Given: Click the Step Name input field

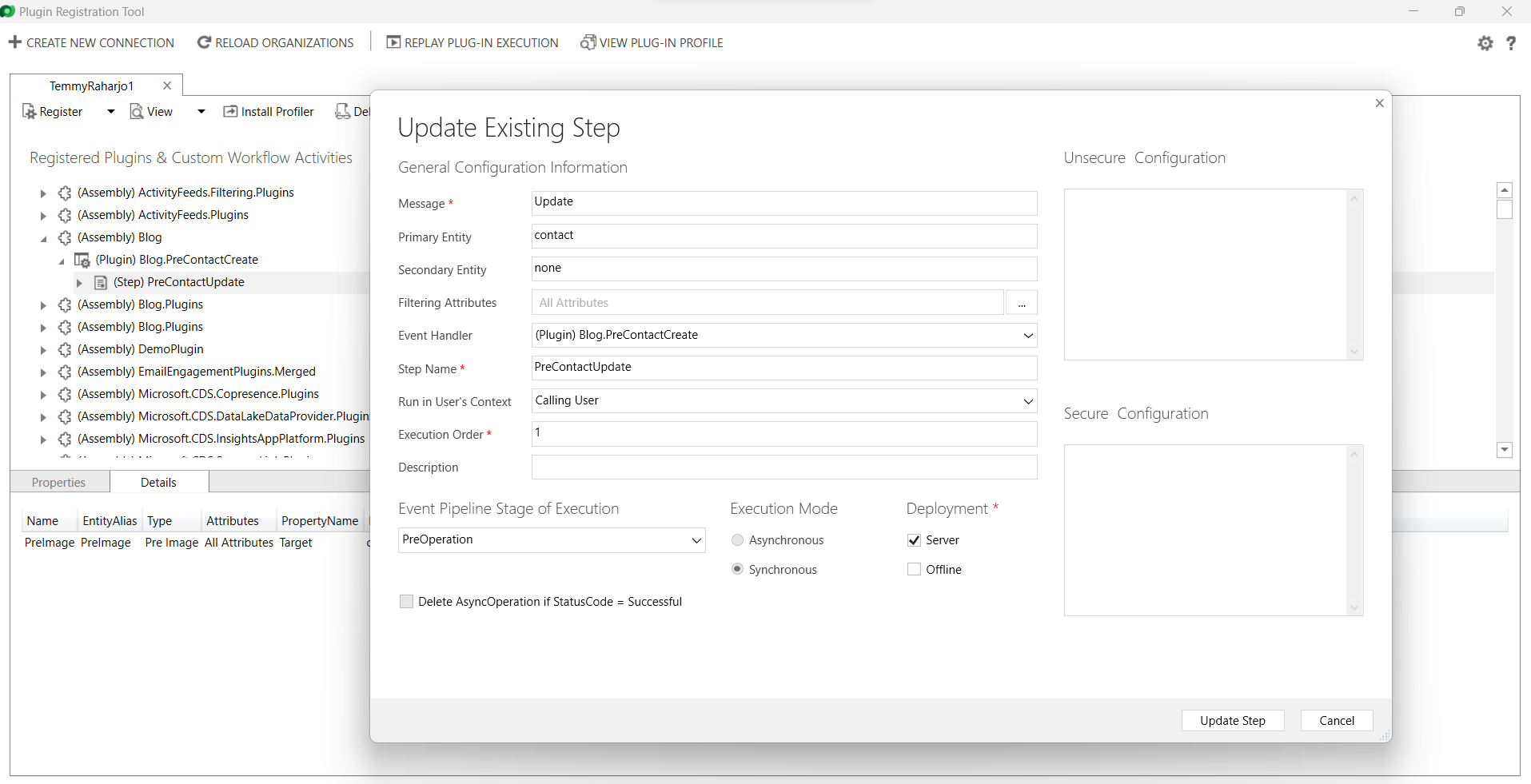Looking at the screenshot, I should pyautogui.click(x=784, y=368).
